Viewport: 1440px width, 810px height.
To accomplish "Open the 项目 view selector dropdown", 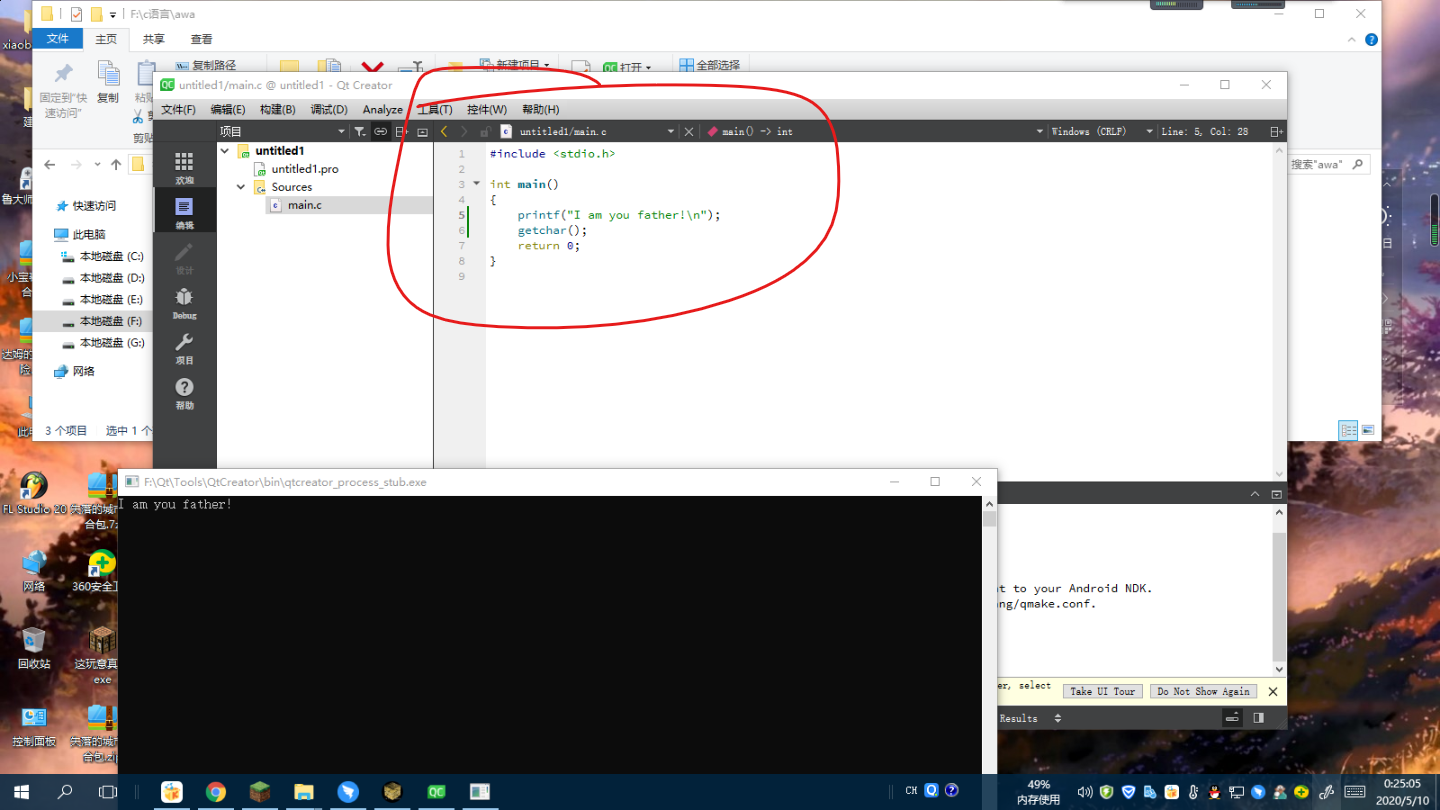I will (x=282, y=131).
